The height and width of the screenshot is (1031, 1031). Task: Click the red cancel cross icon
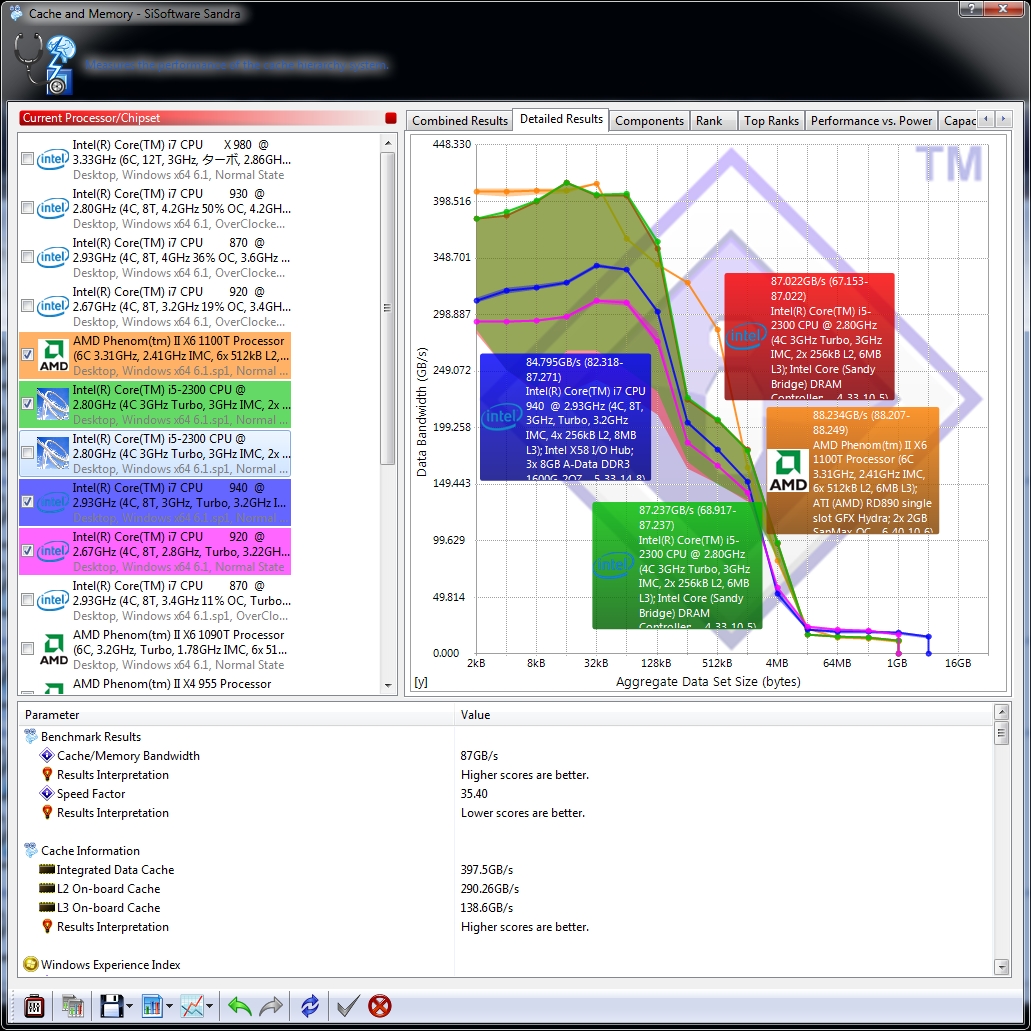[380, 1005]
